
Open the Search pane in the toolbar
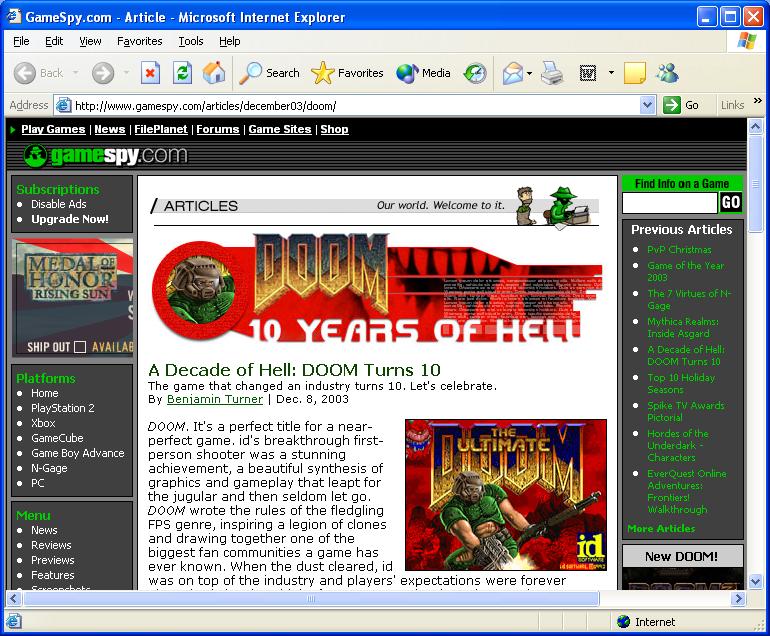(269, 73)
